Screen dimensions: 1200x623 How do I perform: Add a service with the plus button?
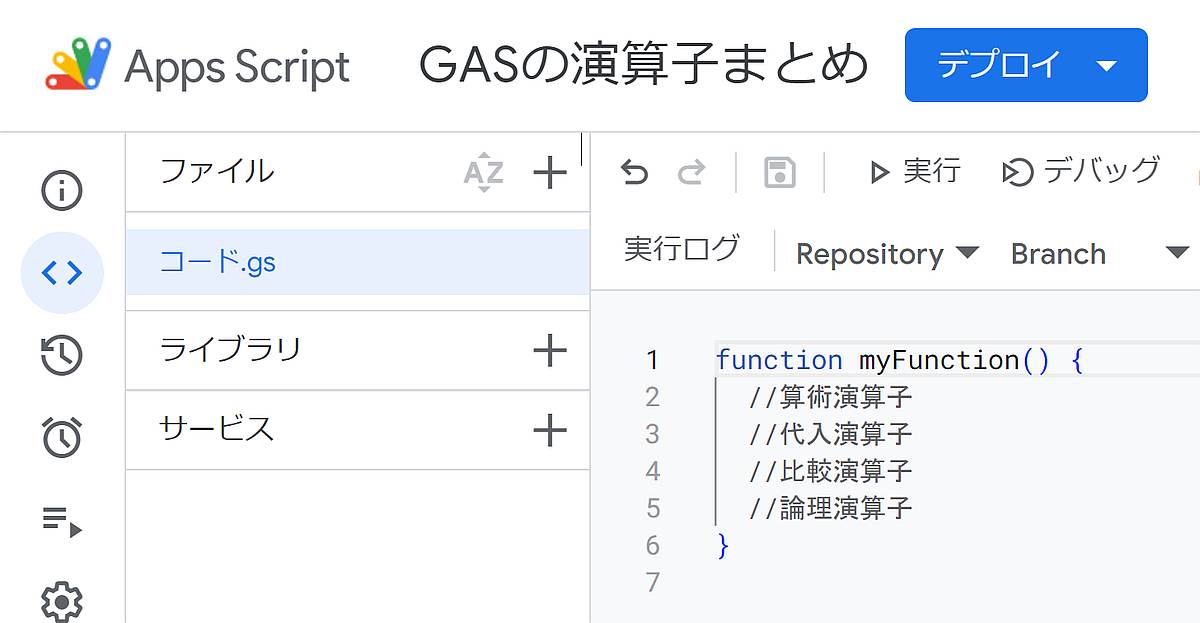pyautogui.click(x=548, y=430)
